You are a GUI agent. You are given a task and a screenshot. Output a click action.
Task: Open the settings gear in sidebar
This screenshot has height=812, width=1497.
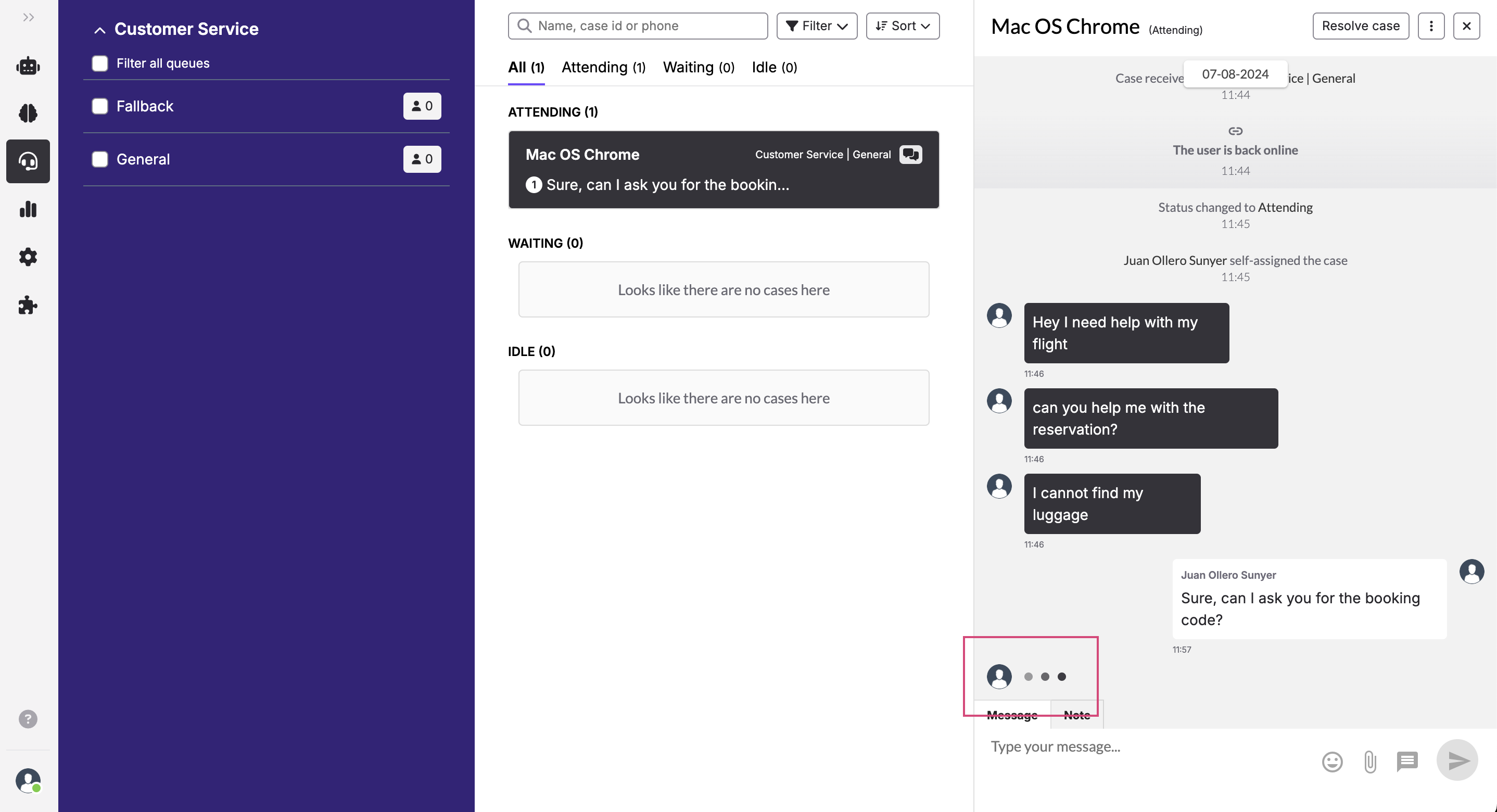click(28, 257)
